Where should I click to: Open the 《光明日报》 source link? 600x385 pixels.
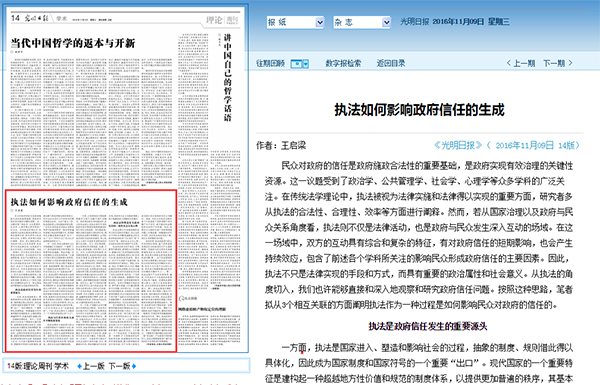coord(458,145)
